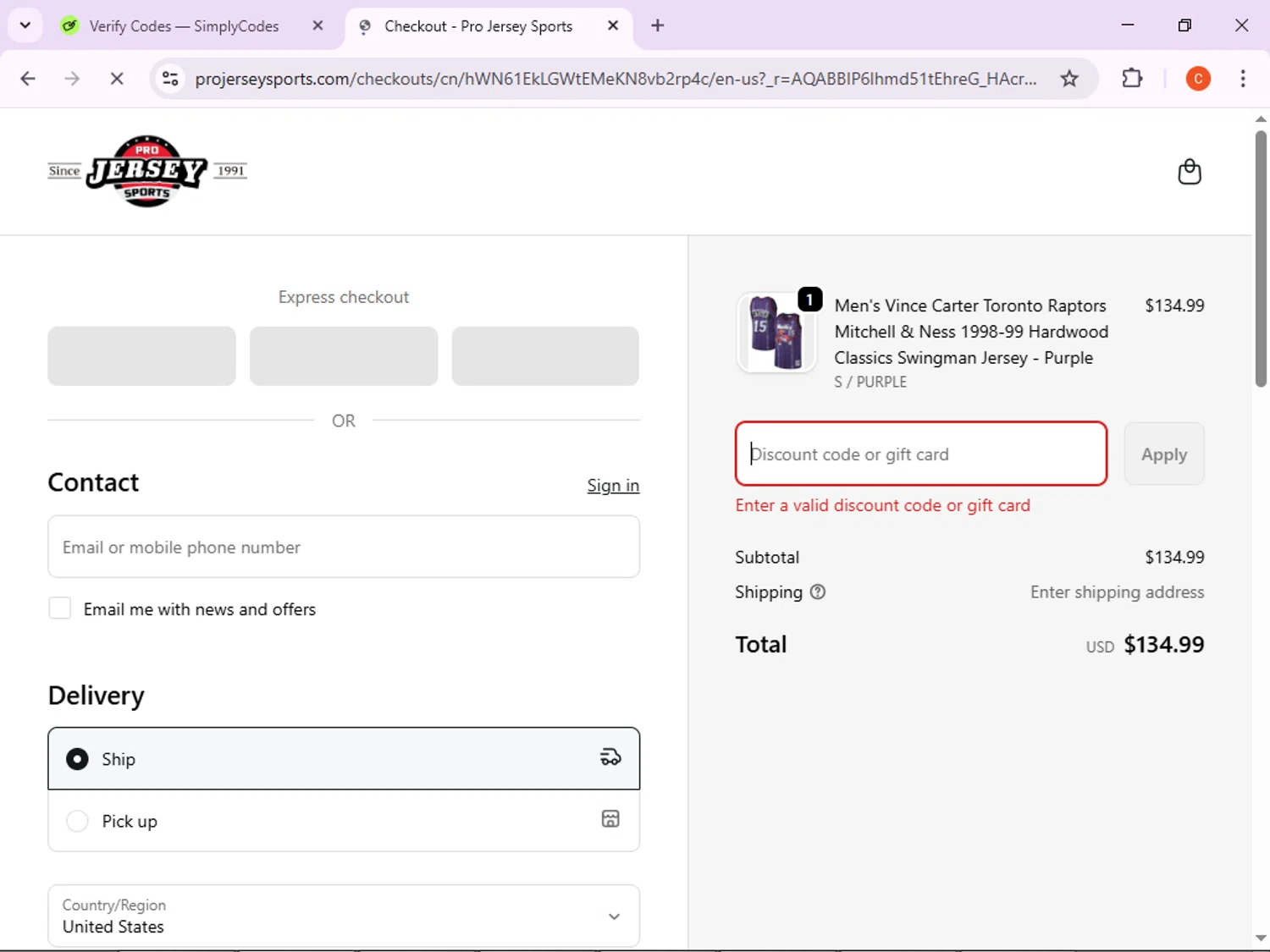Click the 'Contact' section heading
Image resolution: width=1270 pixels, height=952 pixels.
(93, 482)
